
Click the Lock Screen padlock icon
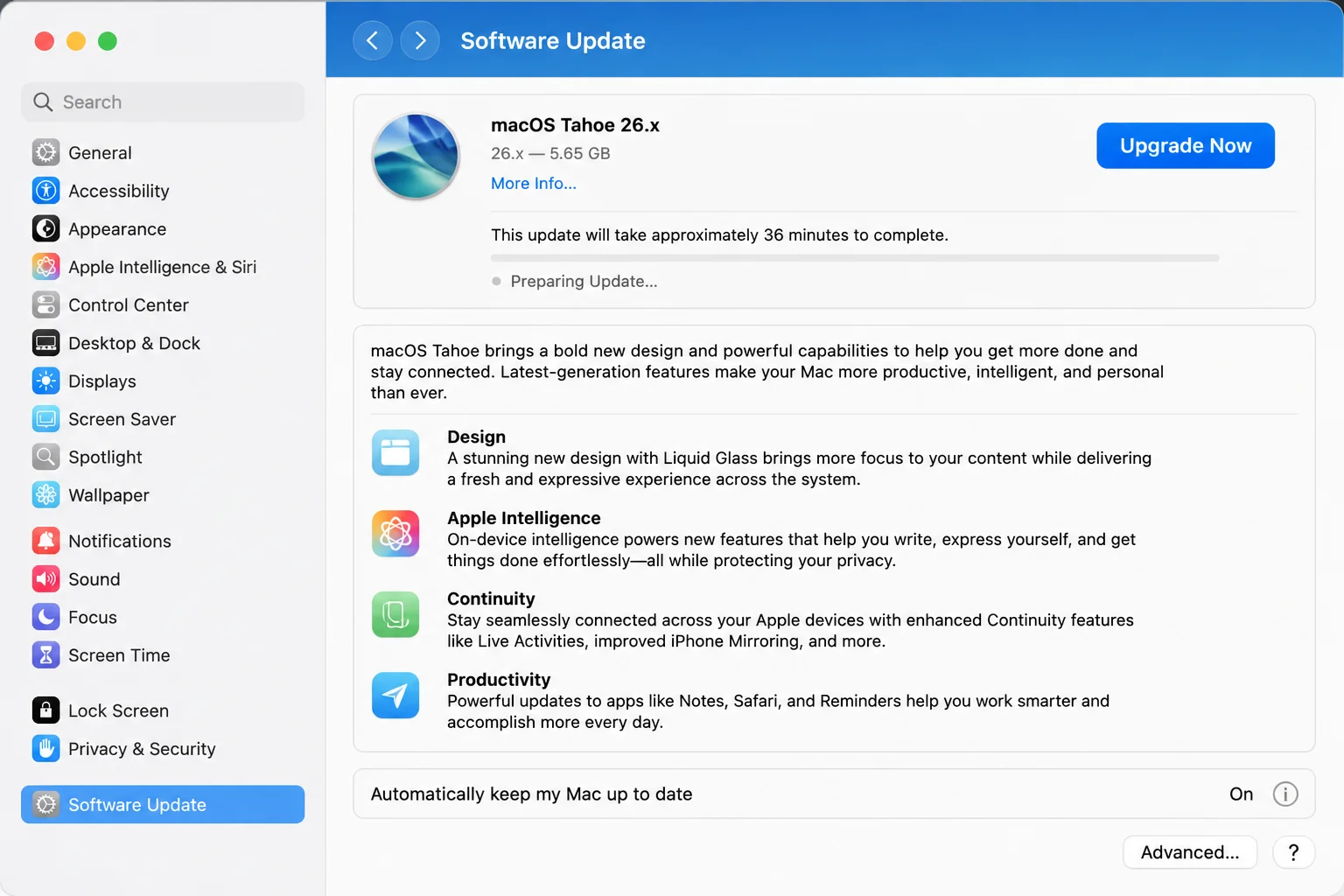(x=46, y=710)
